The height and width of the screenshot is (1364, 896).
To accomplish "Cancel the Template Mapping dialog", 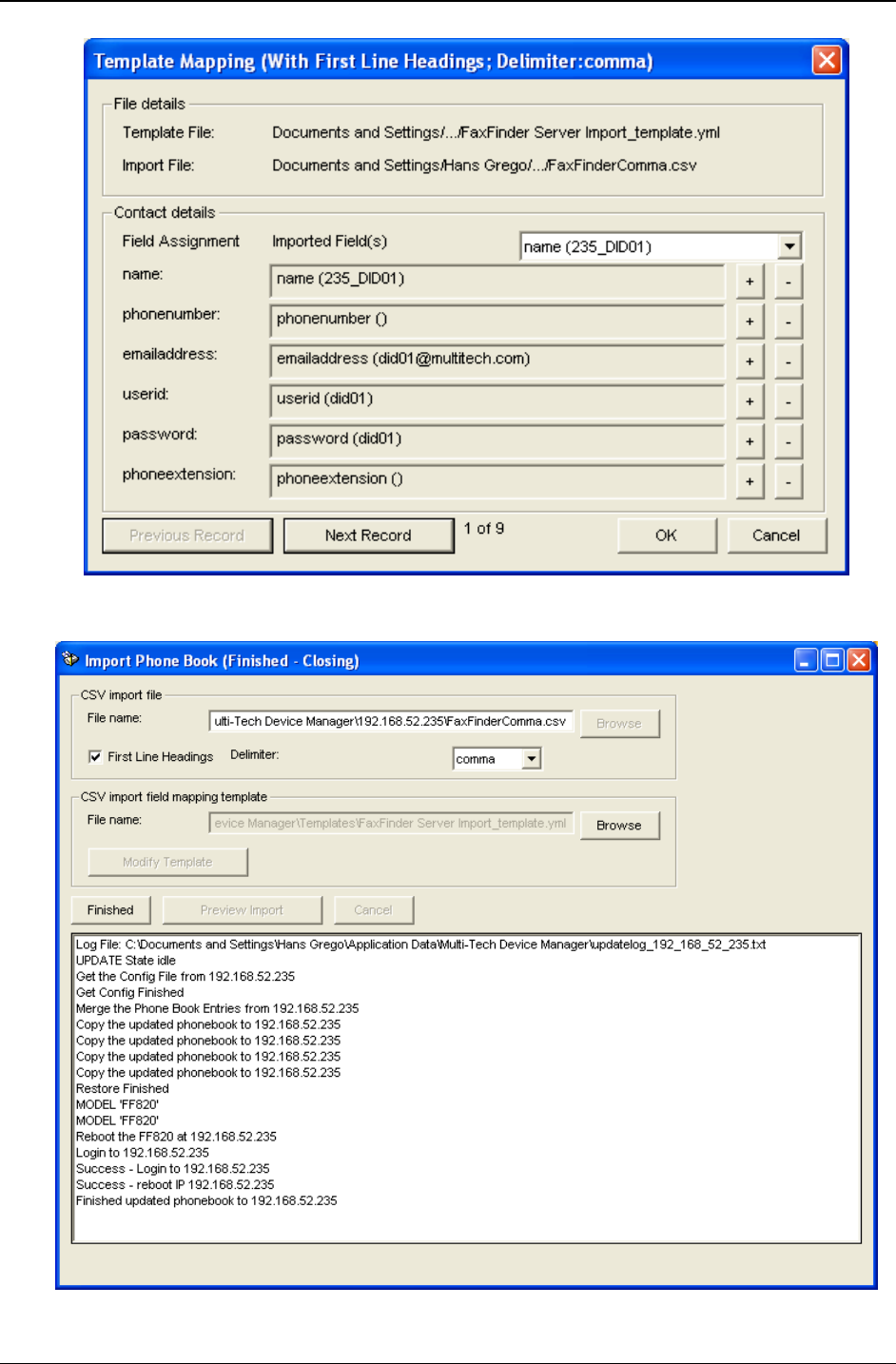I will [x=776, y=536].
